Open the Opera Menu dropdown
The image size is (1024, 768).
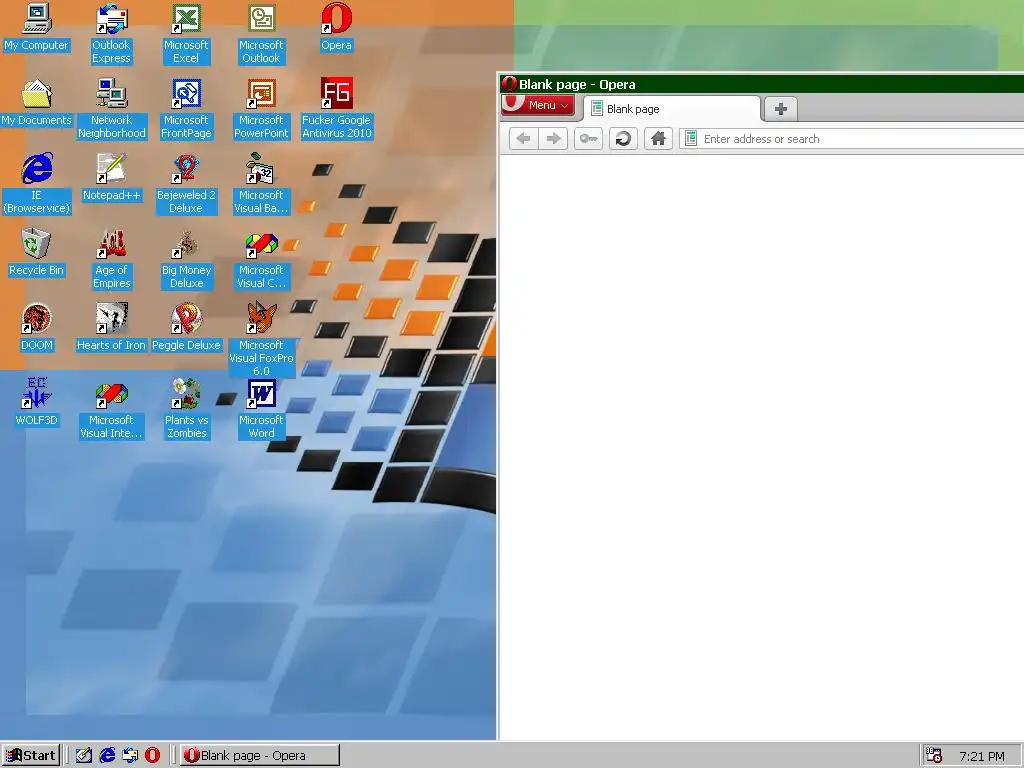(538, 105)
